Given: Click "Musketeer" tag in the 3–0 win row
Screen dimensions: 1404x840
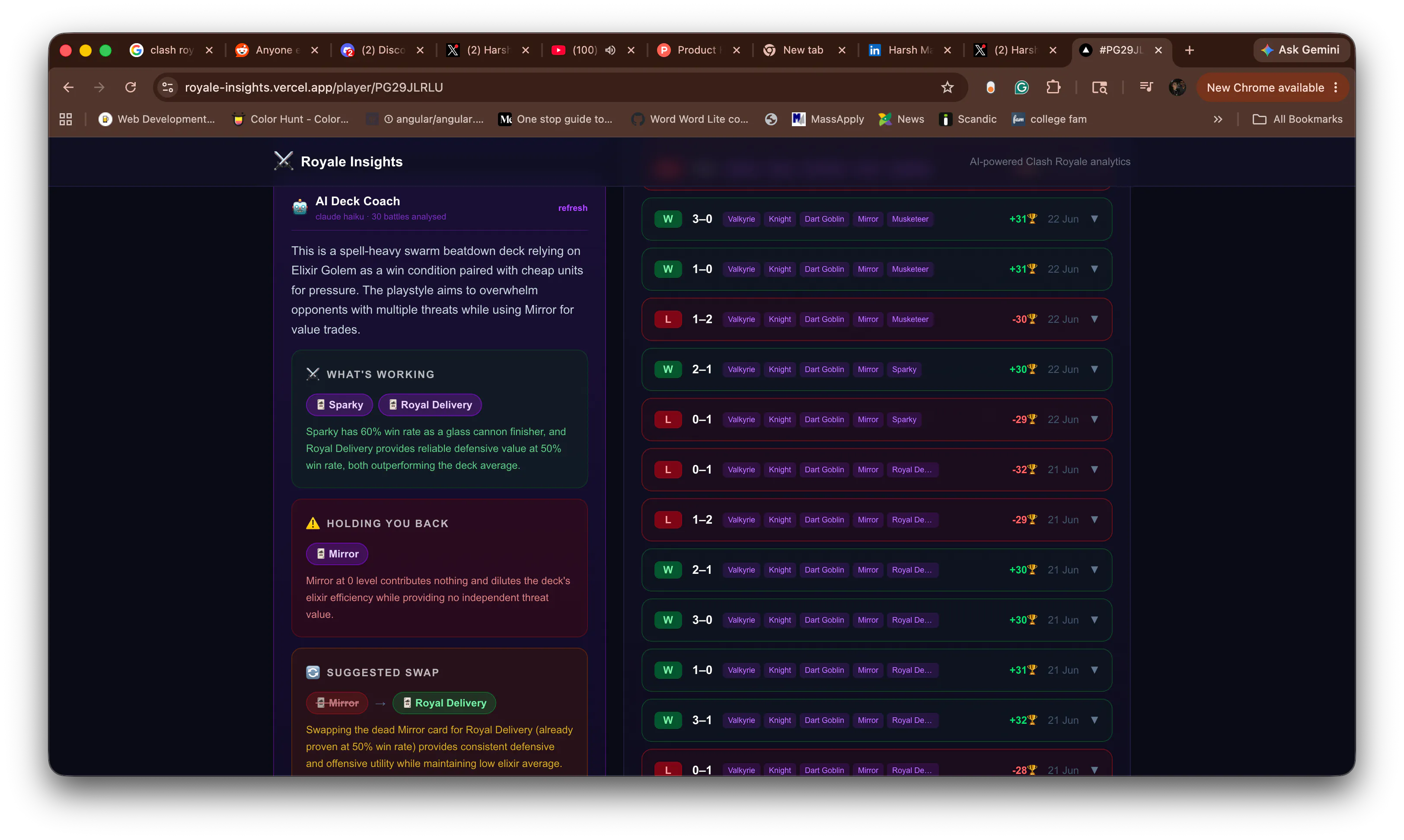Looking at the screenshot, I should click(910, 219).
